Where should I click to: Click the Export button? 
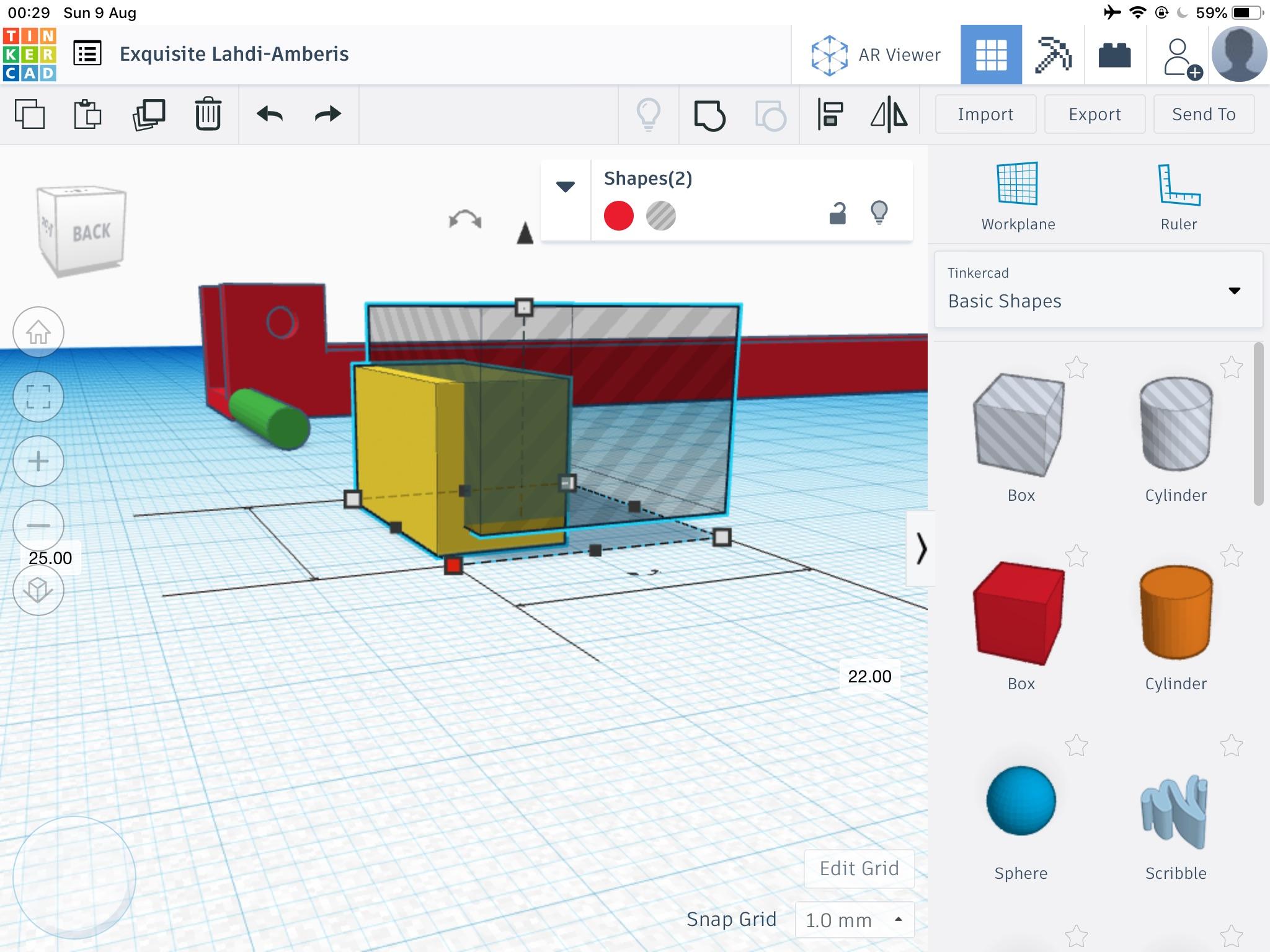coord(1095,115)
